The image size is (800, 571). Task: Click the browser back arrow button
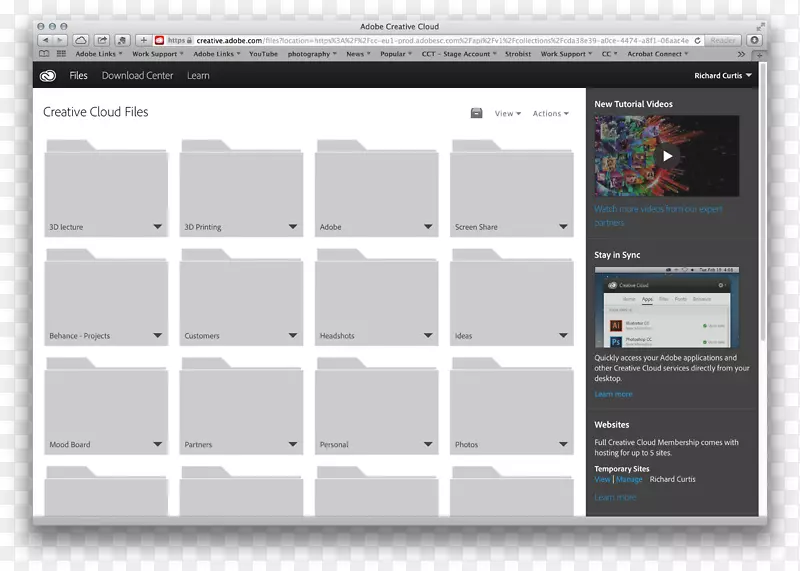click(x=45, y=40)
